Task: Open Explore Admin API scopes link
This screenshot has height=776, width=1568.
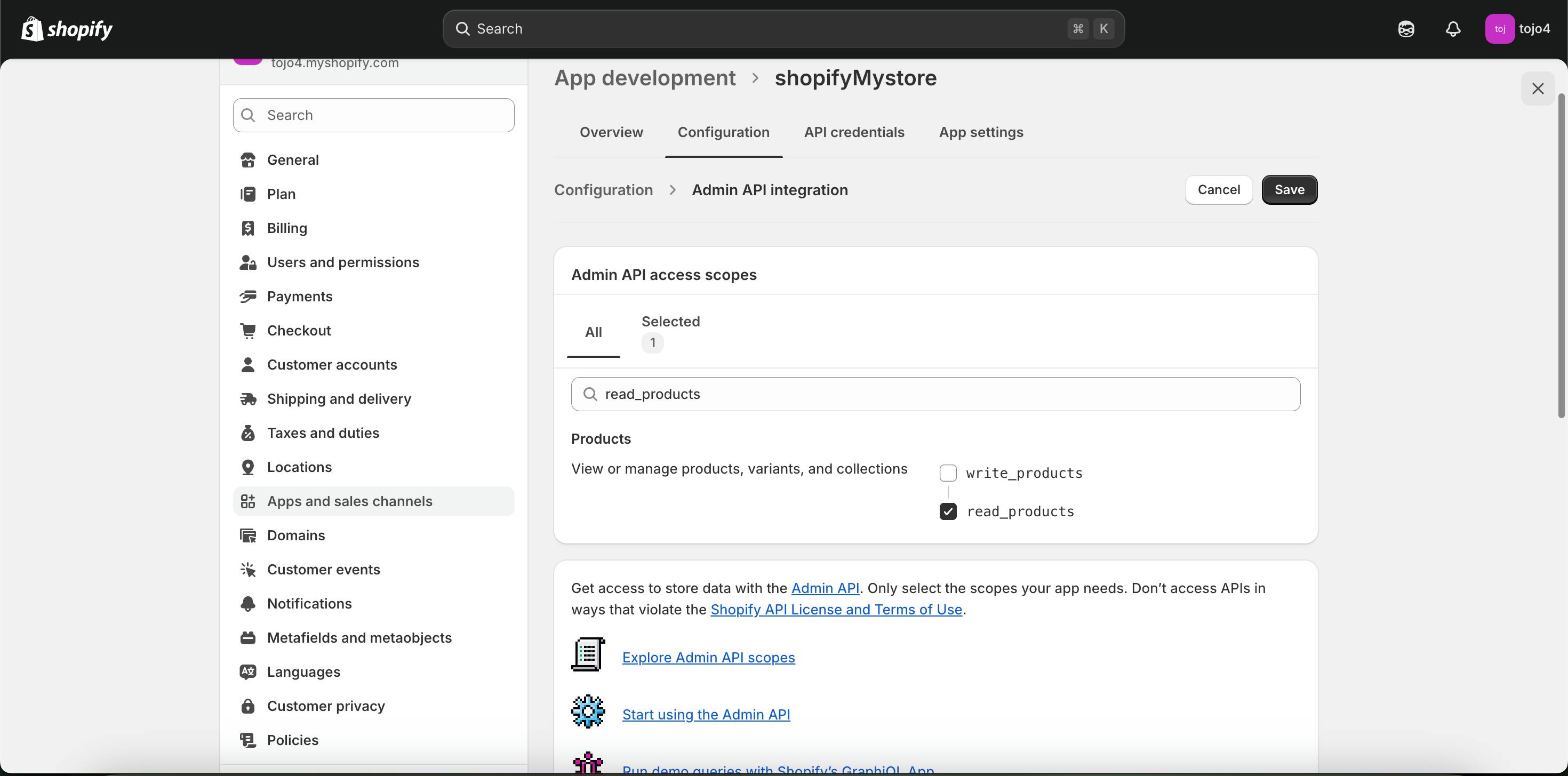Action: [x=708, y=657]
